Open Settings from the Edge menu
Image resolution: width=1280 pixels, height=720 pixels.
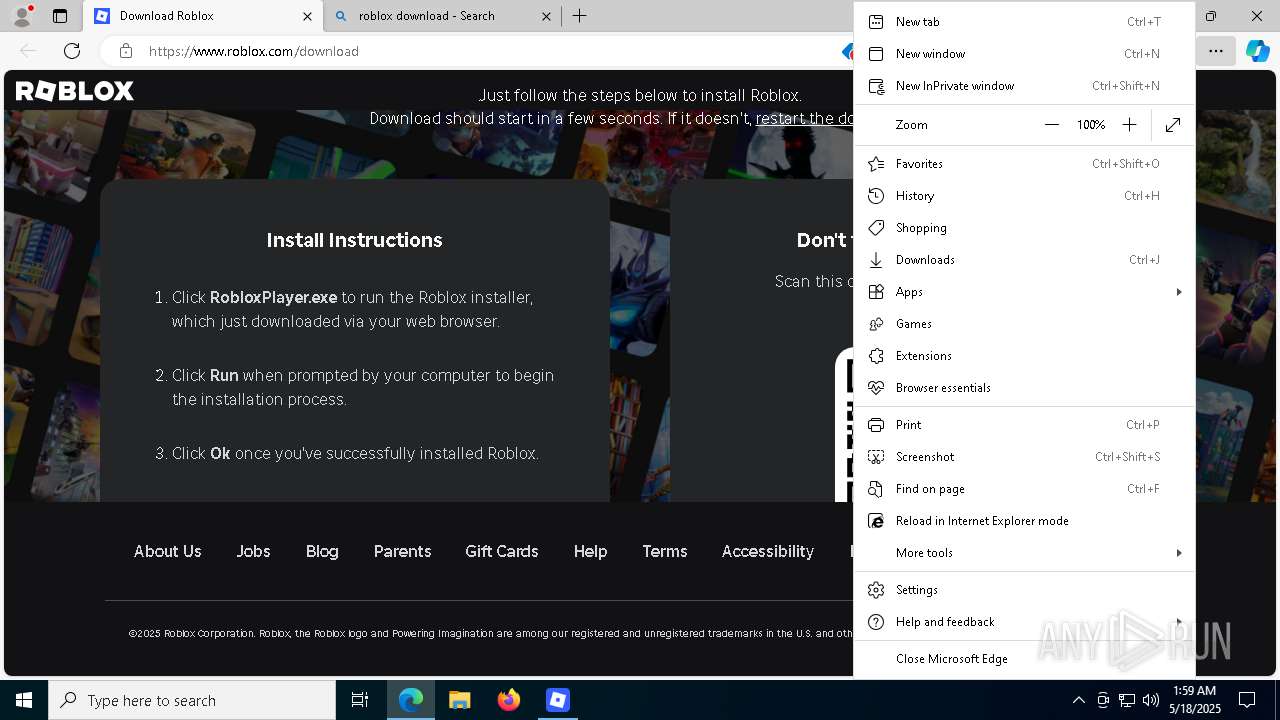tap(1024, 590)
